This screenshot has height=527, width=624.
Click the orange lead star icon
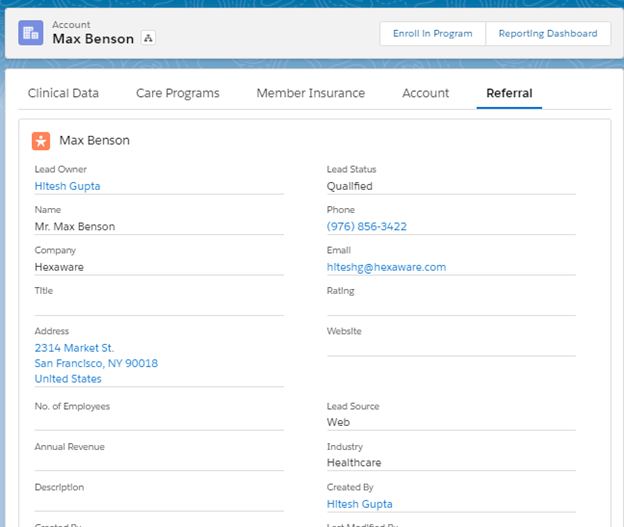[41, 141]
